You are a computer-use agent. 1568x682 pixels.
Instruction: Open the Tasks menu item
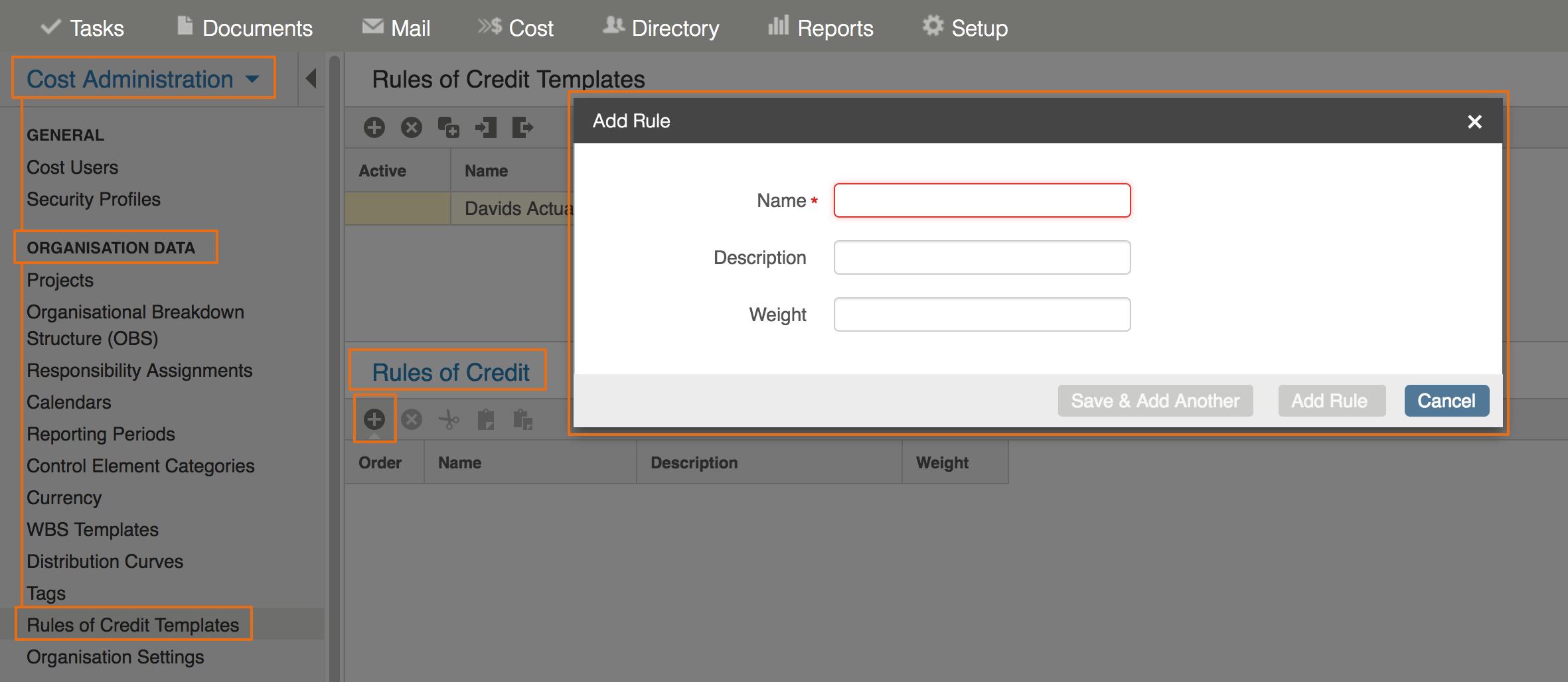coord(82,28)
